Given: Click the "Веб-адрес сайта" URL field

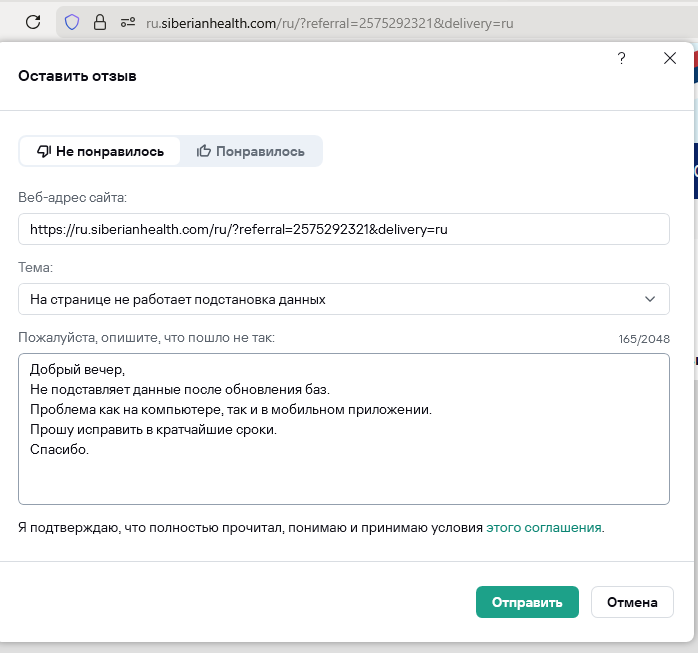Looking at the screenshot, I should click(x=343, y=229).
